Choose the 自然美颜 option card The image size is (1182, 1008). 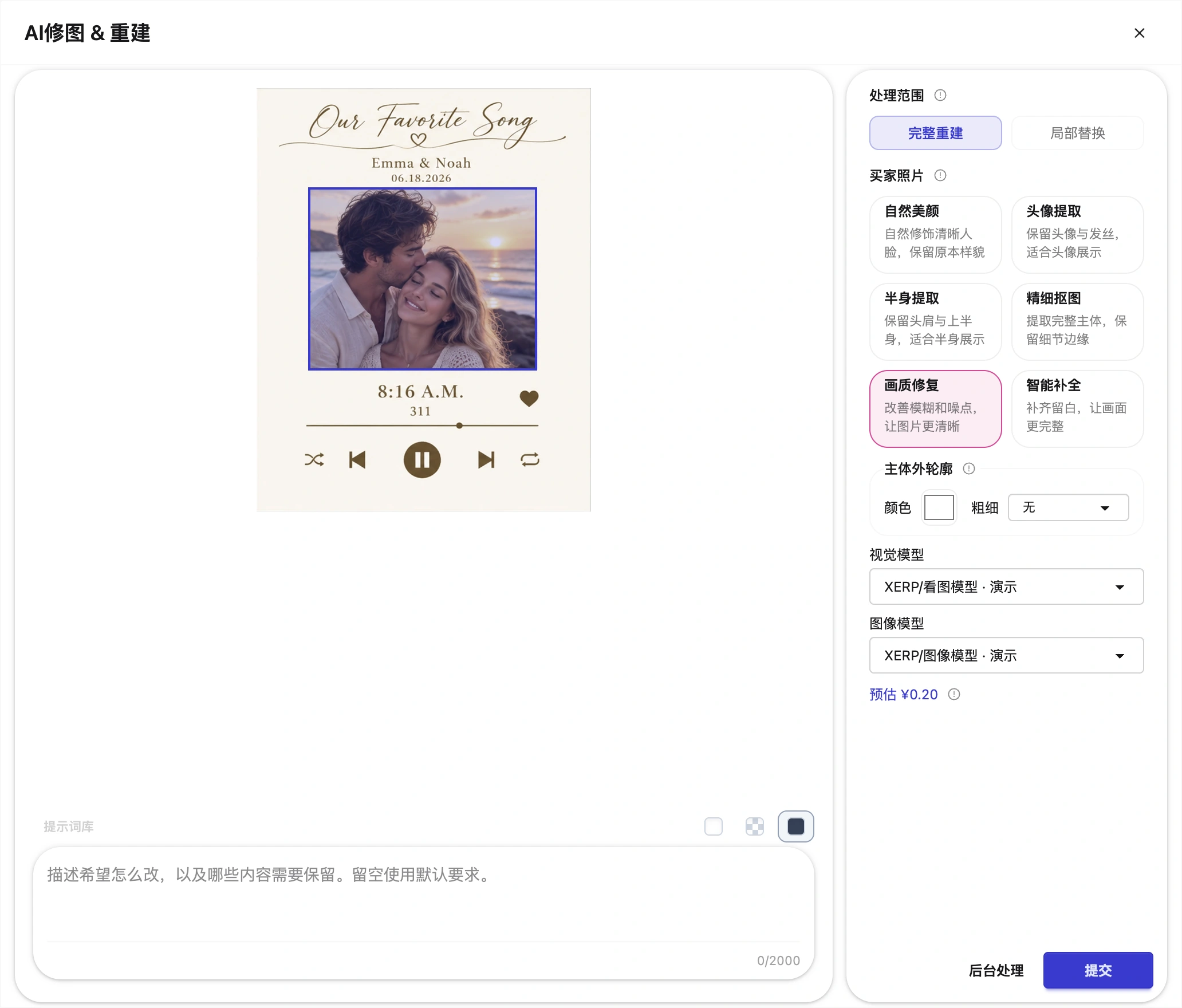coord(936,235)
